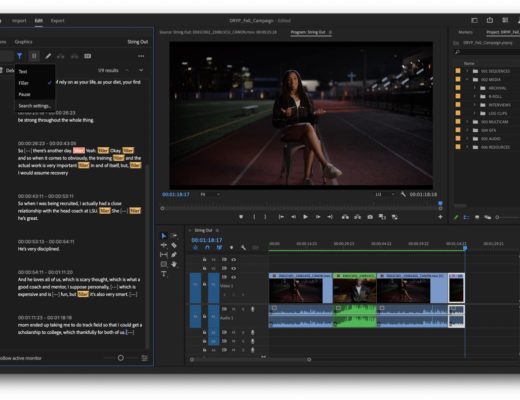Toggle the Project panel writable pencil icon

[456, 217]
